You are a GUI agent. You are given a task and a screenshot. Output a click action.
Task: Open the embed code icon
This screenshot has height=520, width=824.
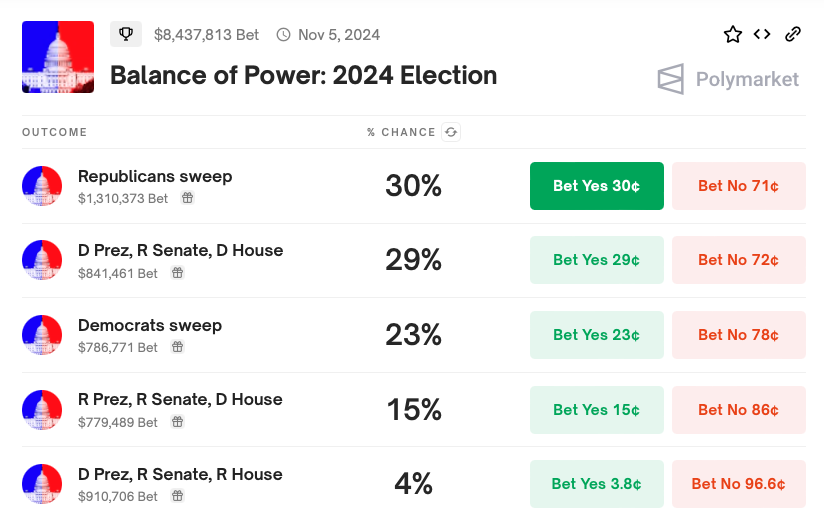(762, 34)
